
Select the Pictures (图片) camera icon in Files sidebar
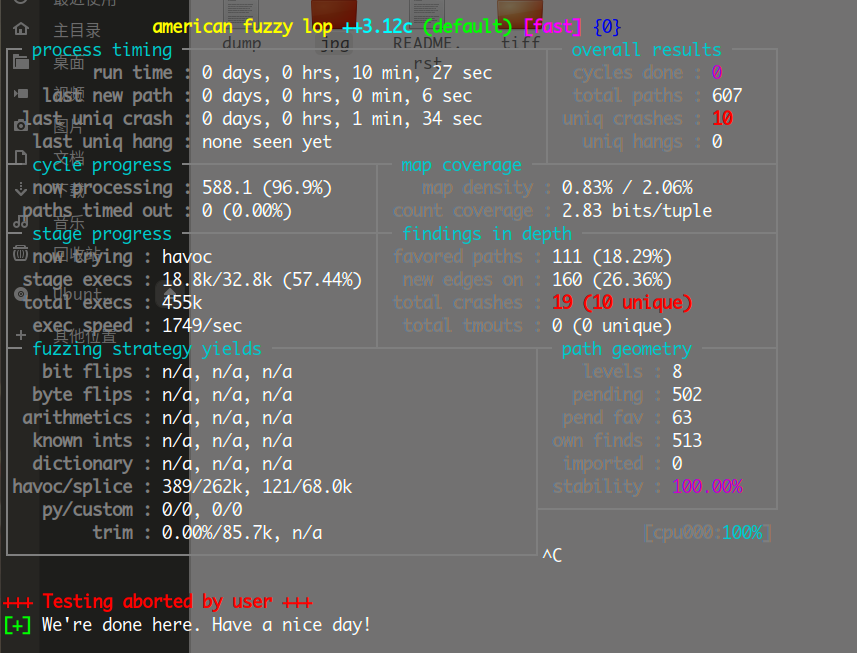[21, 126]
